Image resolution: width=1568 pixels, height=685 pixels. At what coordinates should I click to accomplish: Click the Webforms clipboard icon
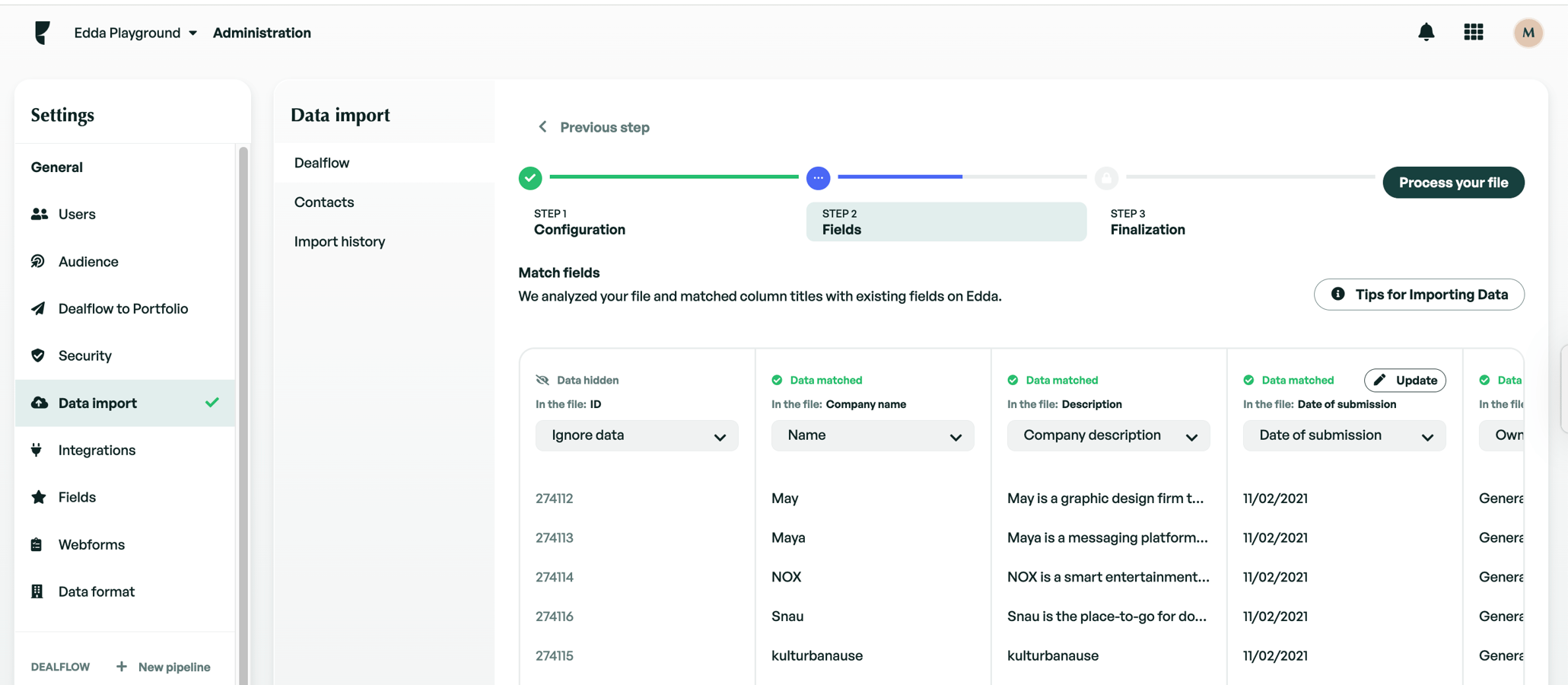click(37, 544)
